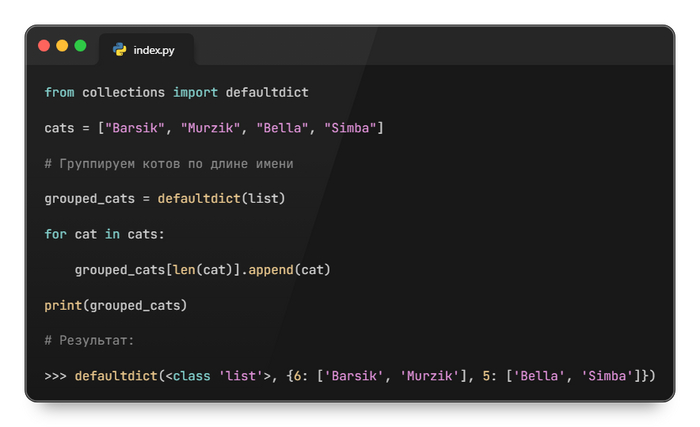Click the "Bella" string in the cats list
This screenshot has height=427, width=700.
[x=282, y=128]
